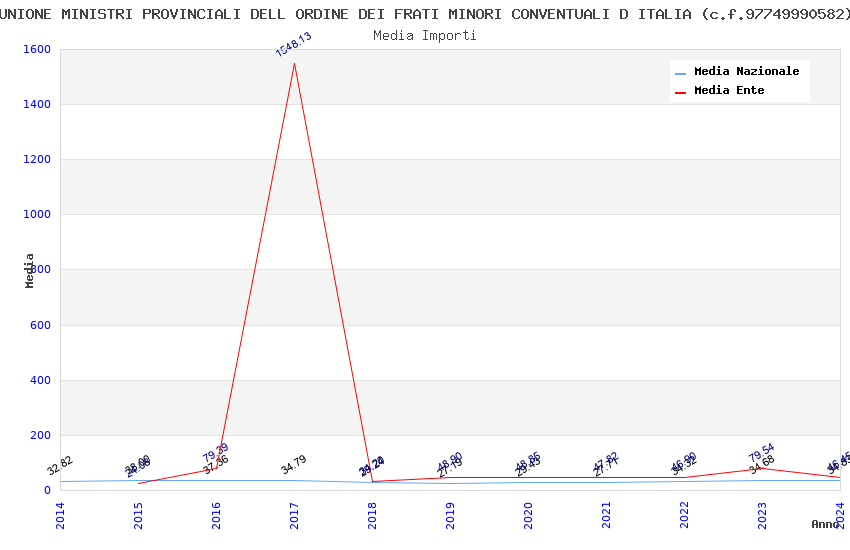This screenshot has width=850, height=550.
Task: Click the 2014 year label on x-axis
Action: [x=60, y=515]
